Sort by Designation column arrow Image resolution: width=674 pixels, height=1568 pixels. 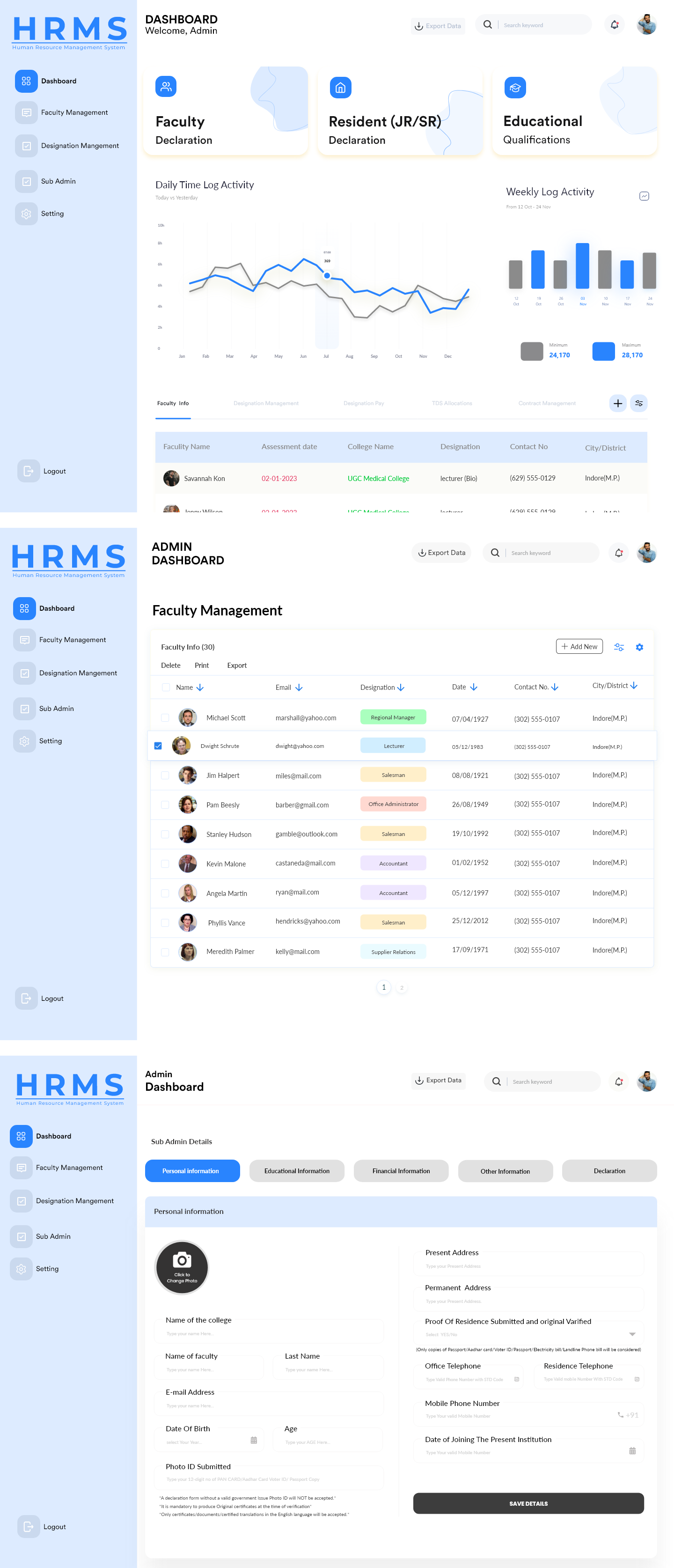(x=400, y=687)
